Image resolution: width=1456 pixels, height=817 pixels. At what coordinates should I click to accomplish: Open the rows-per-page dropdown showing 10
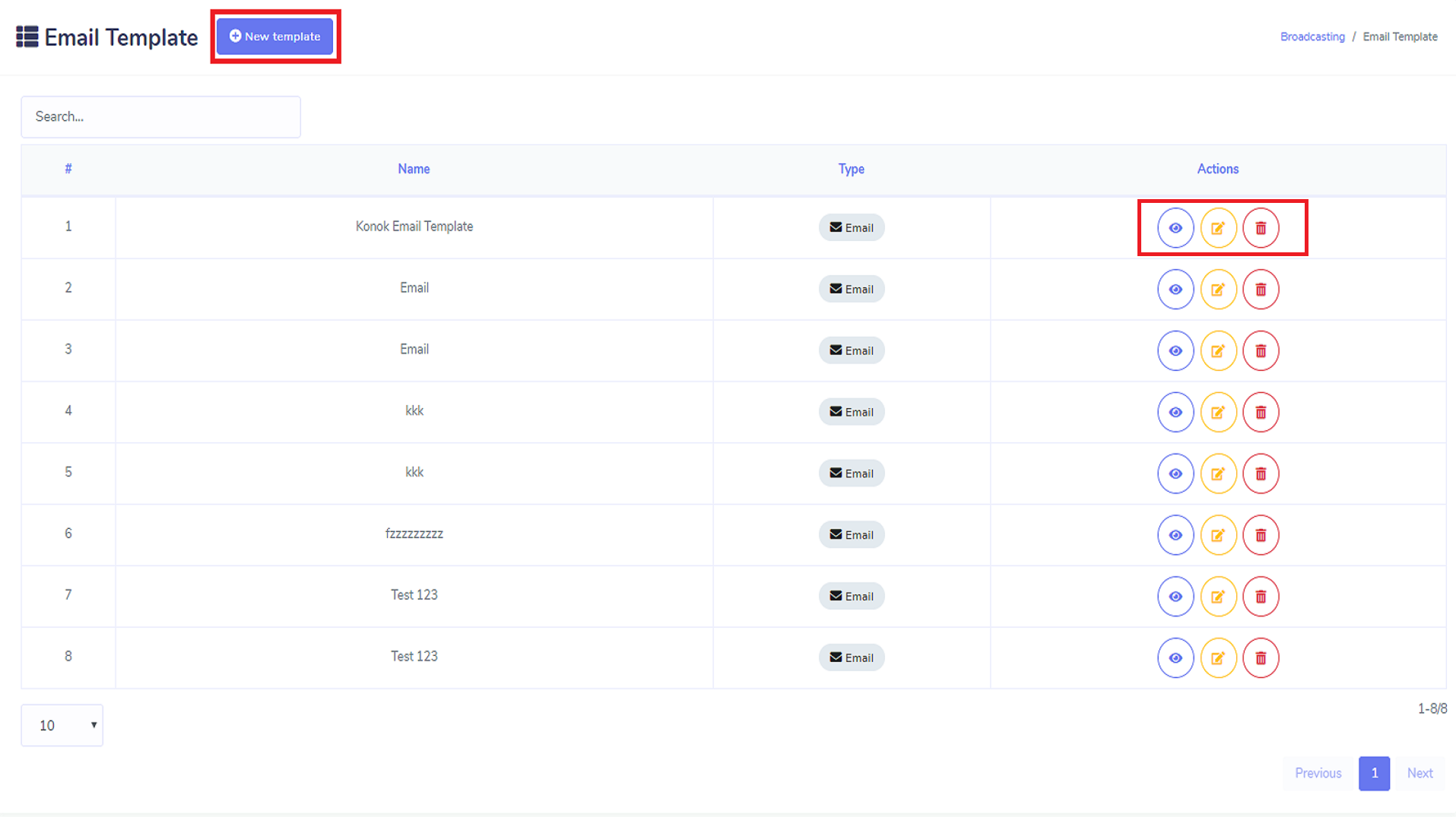pyautogui.click(x=62, y=725)
